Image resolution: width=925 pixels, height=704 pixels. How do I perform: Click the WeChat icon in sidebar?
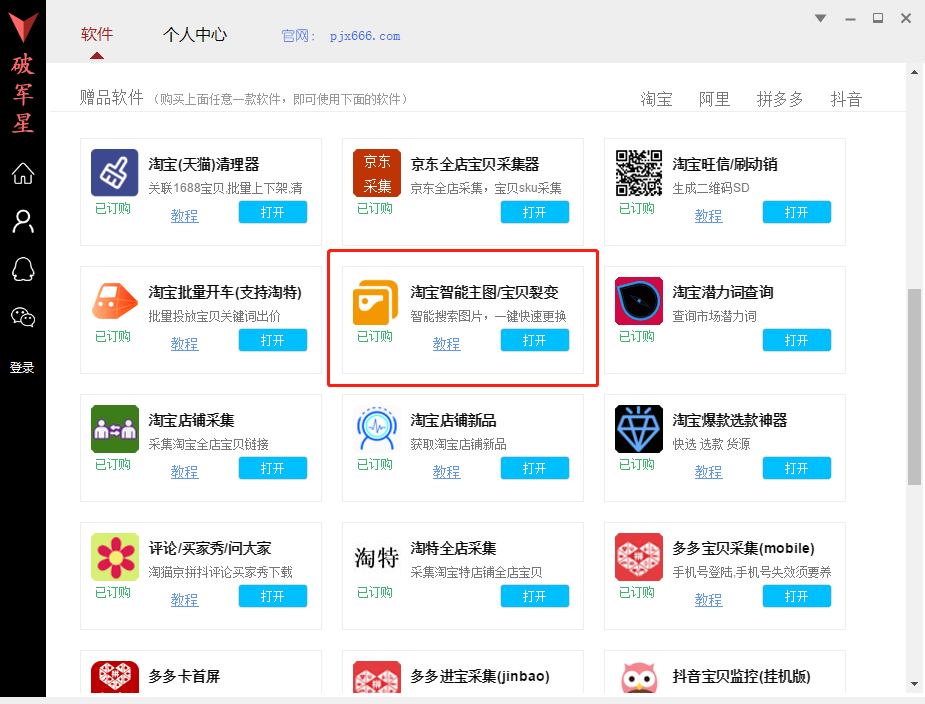(23, 317)
